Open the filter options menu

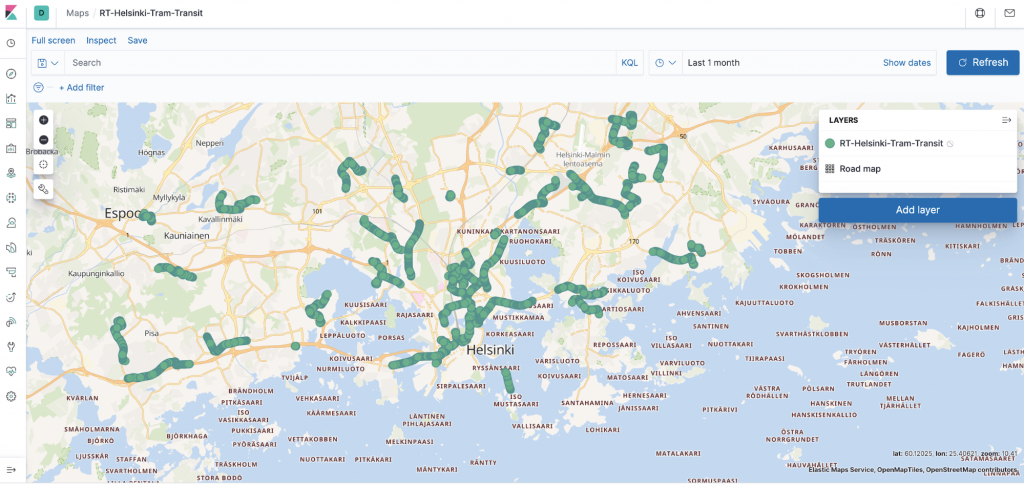pos(39,88)
